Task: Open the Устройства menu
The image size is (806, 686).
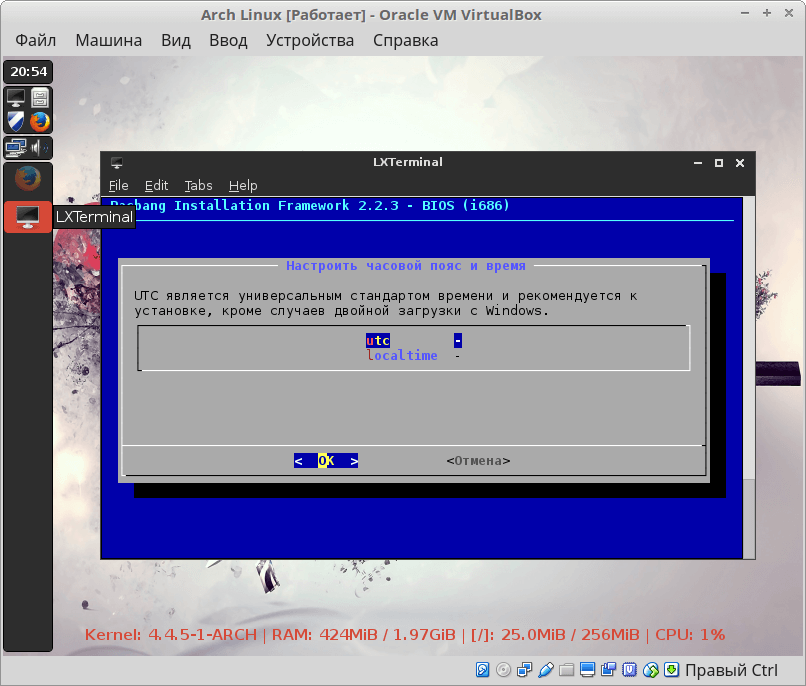Action: [x=310, y=41]
